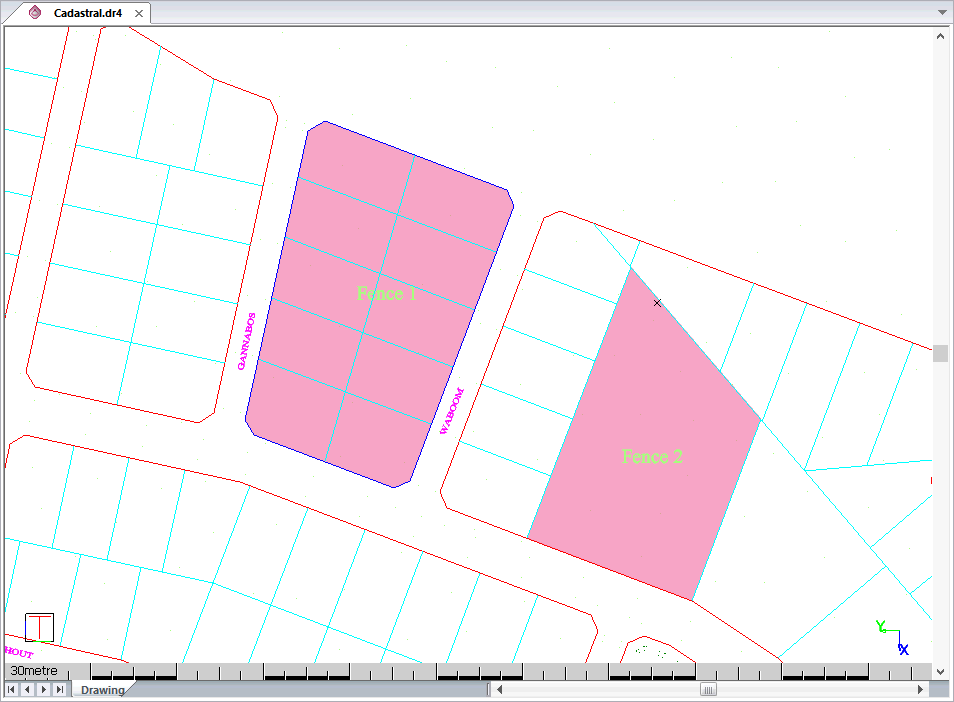Click the horizontal scrollbar left arrow
This screenshot has height=702, width=954.
click(503, 690)
